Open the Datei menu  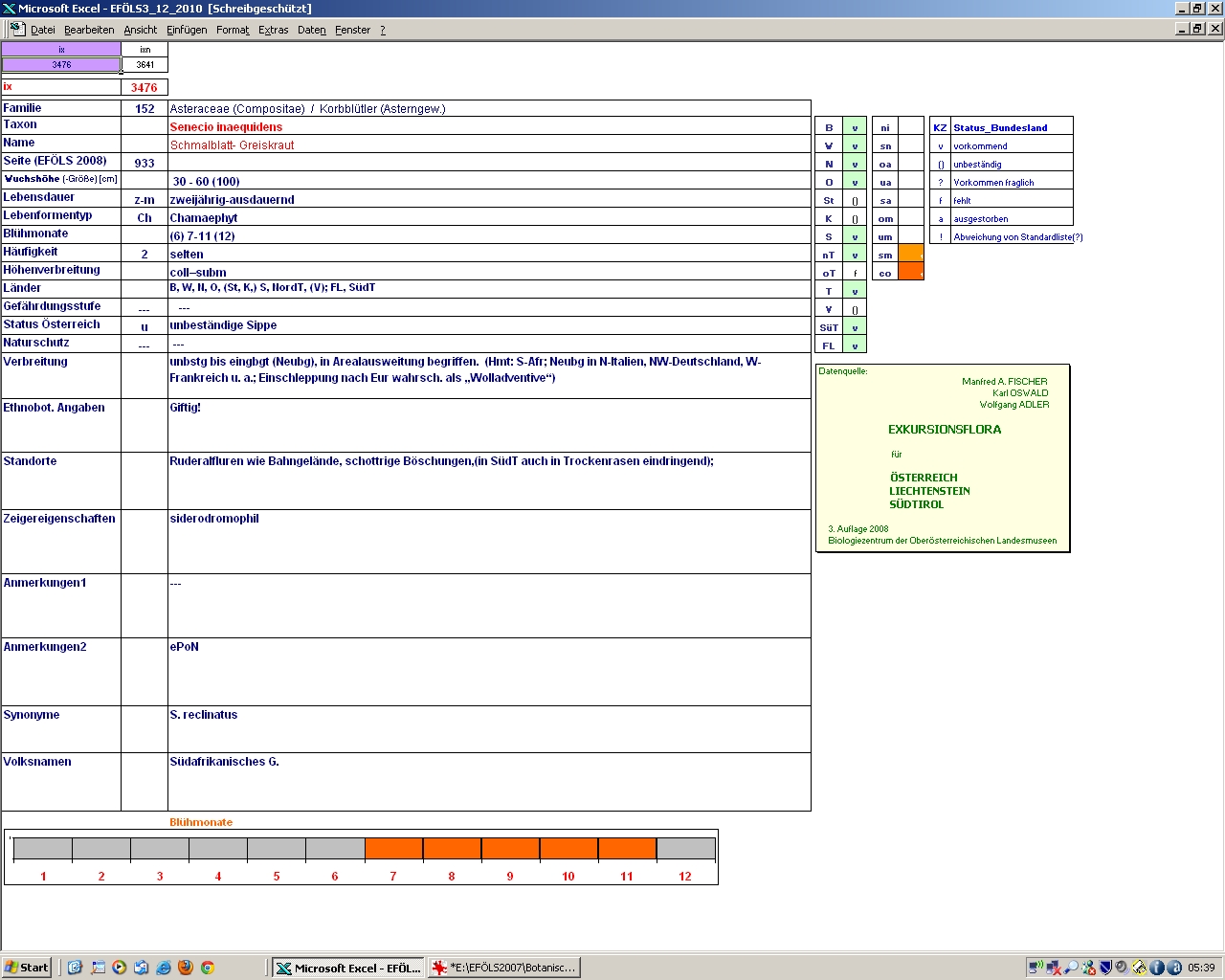[x=43, y=30]
